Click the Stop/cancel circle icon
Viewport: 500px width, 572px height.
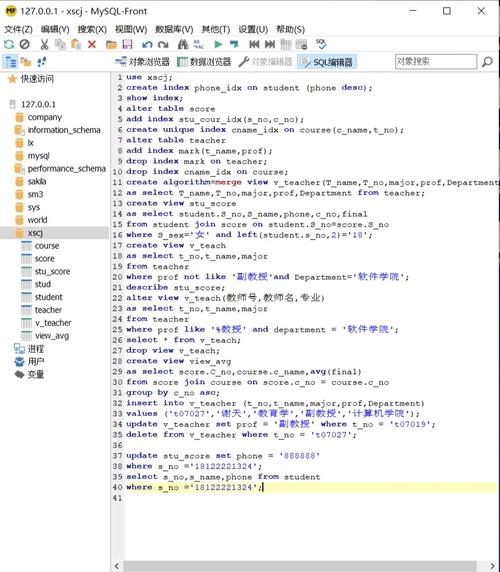click(24, 45)
